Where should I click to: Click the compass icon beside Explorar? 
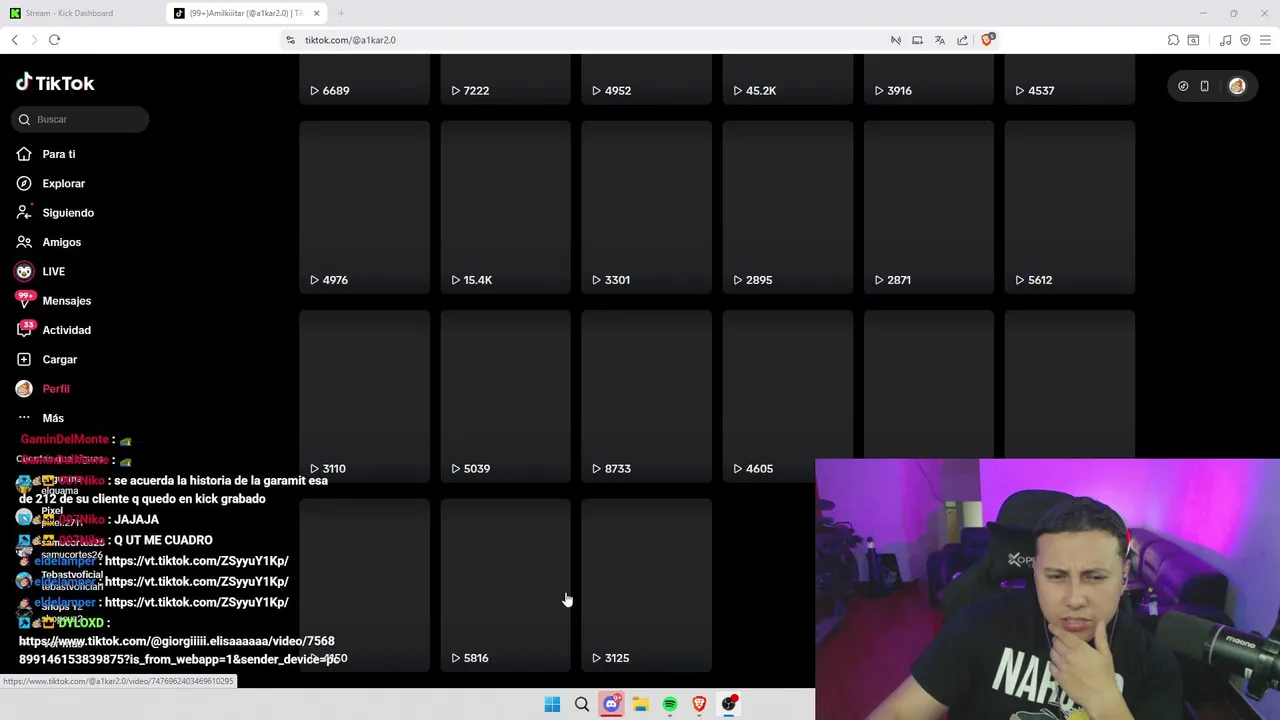[x=24, y=183]
